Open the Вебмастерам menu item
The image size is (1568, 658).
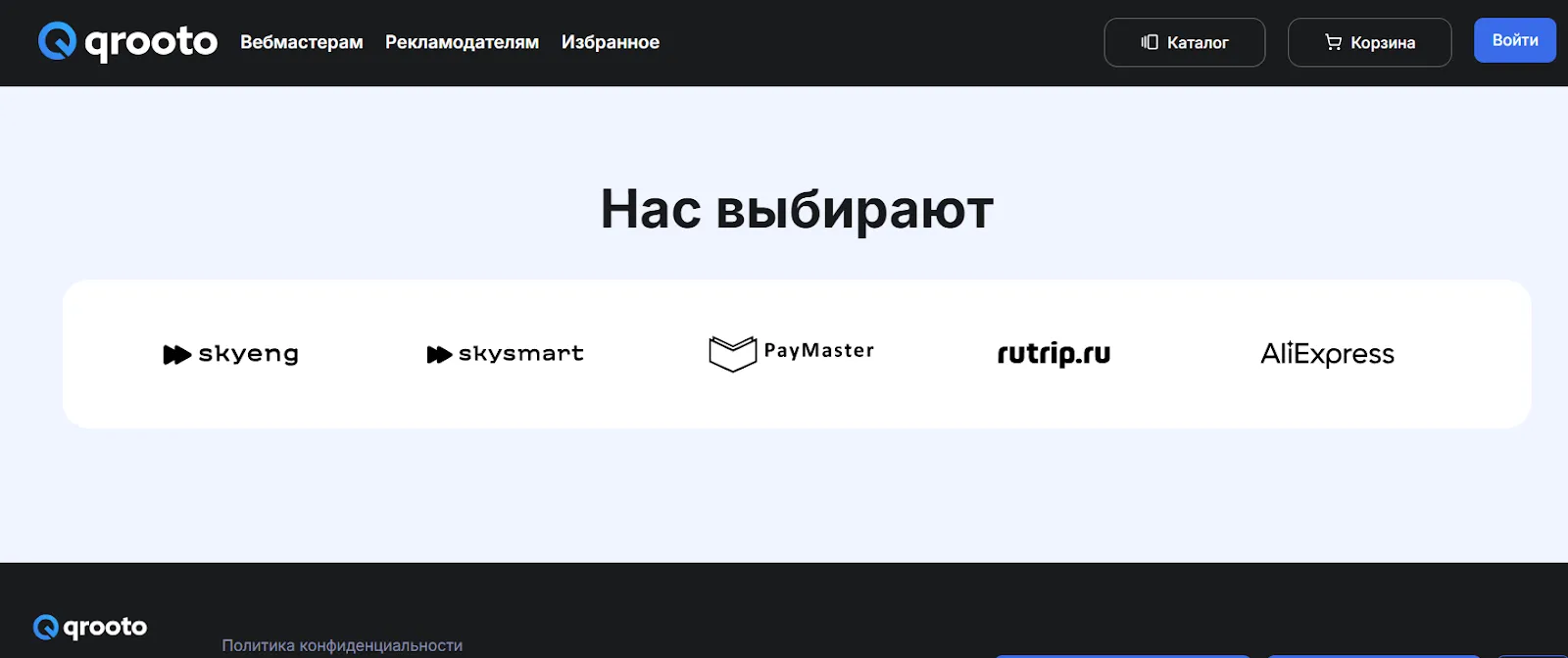tap(302, 42)
